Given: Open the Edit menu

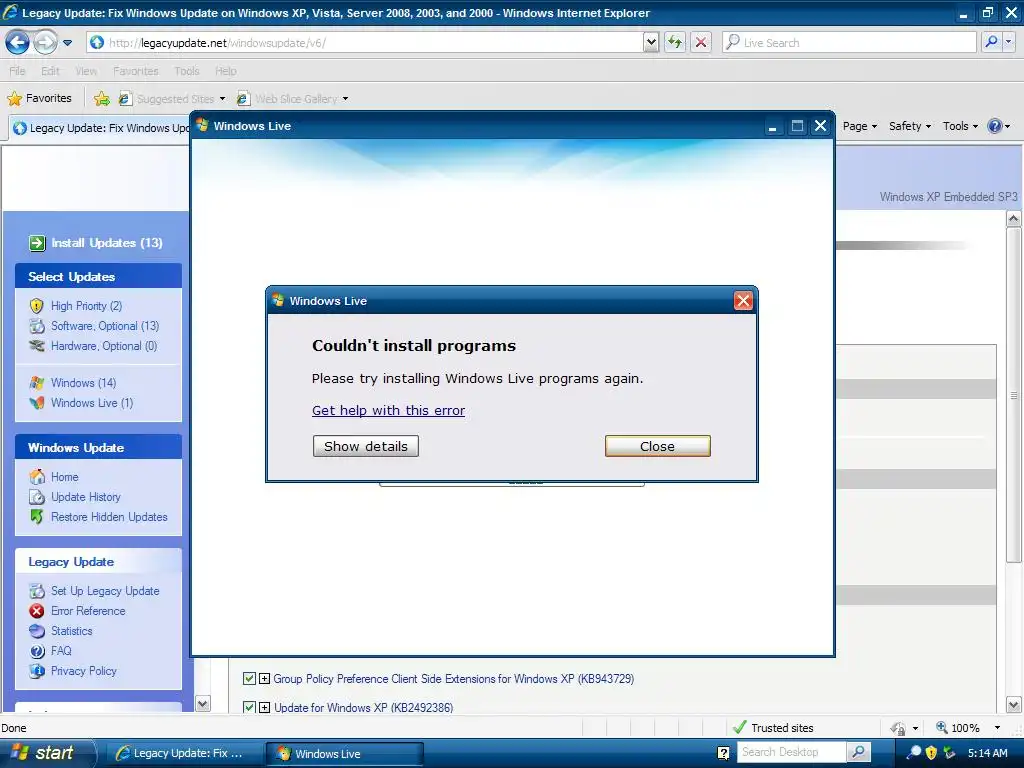Looking at the screenshot, I should (x=50, y=71).
